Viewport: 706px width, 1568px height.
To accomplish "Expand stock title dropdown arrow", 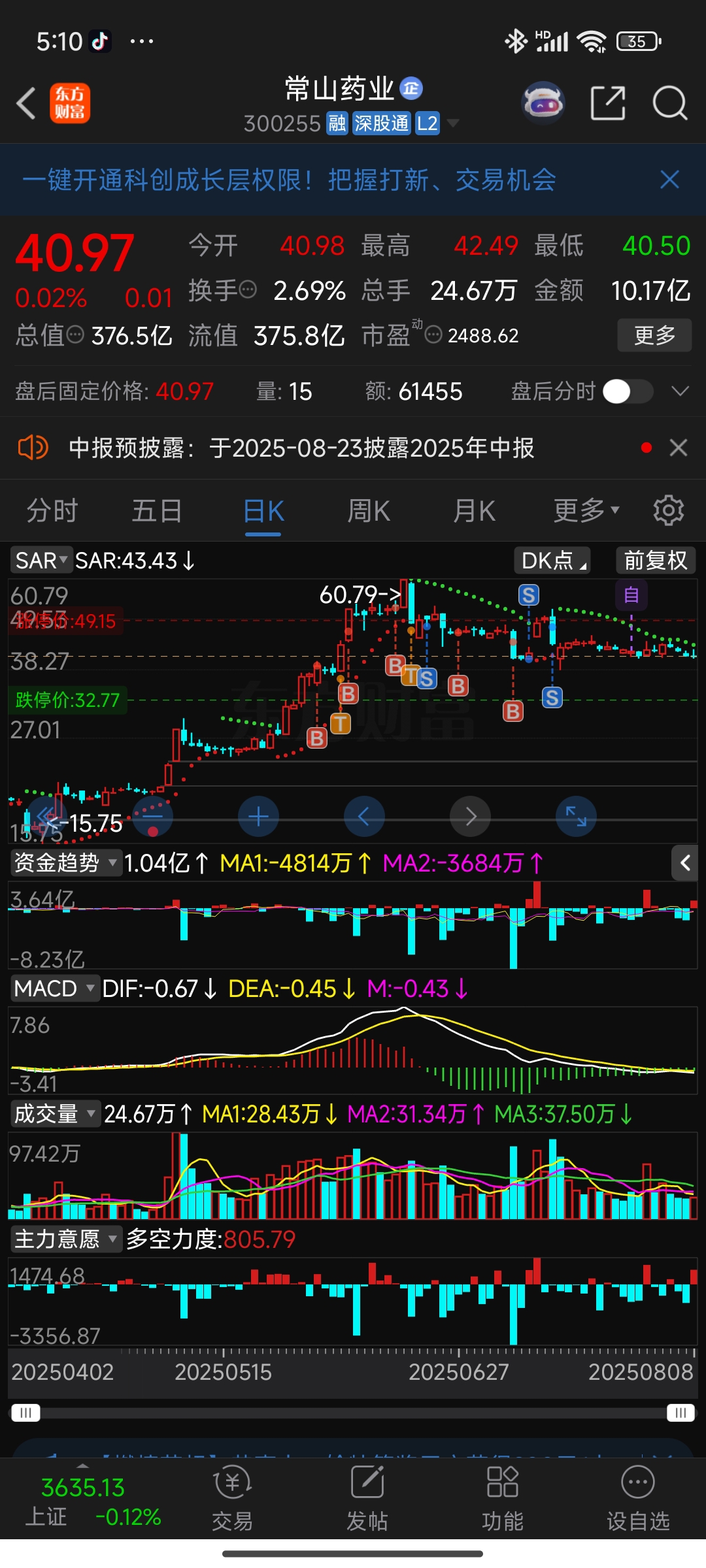I will point(452,123).
